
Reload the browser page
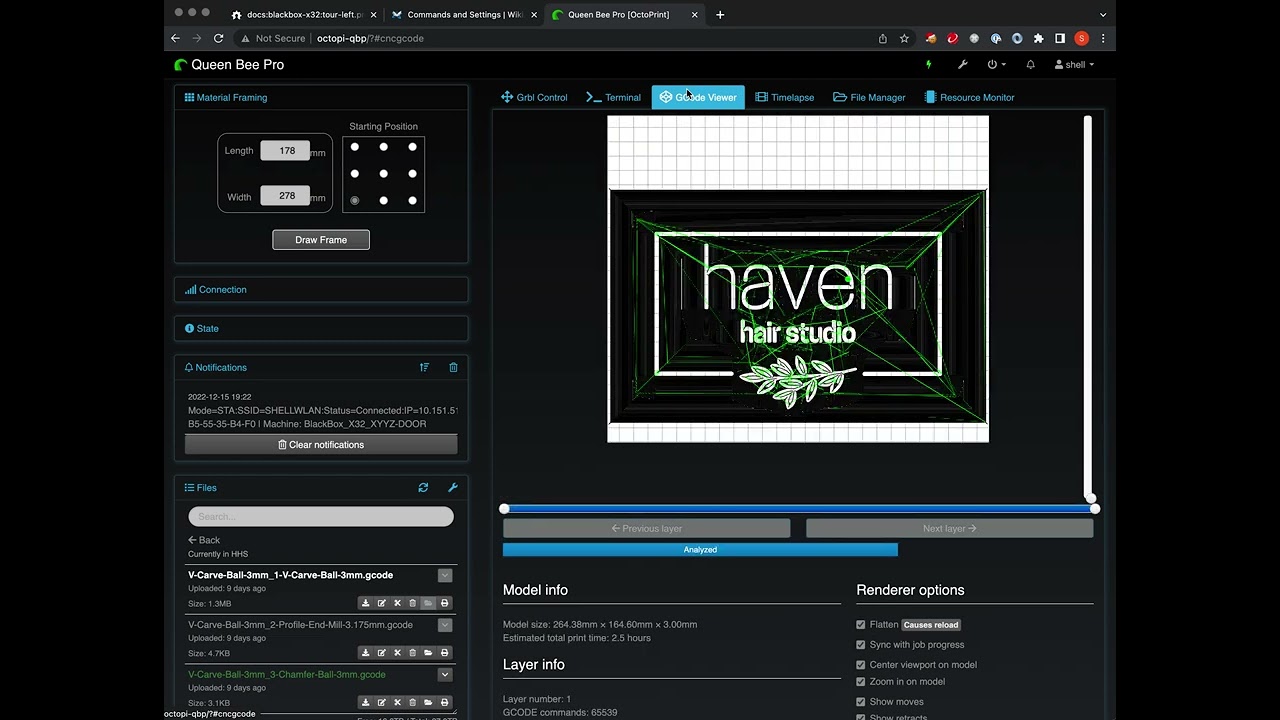pos(218,39)
